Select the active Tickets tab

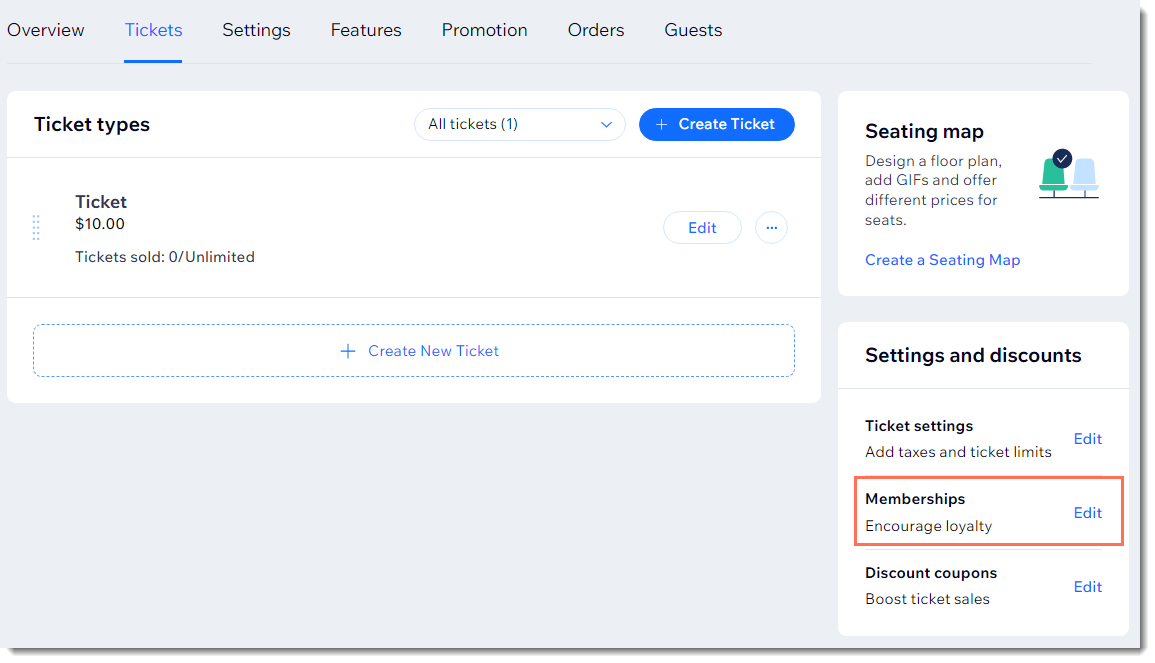(x=153, y=30)
